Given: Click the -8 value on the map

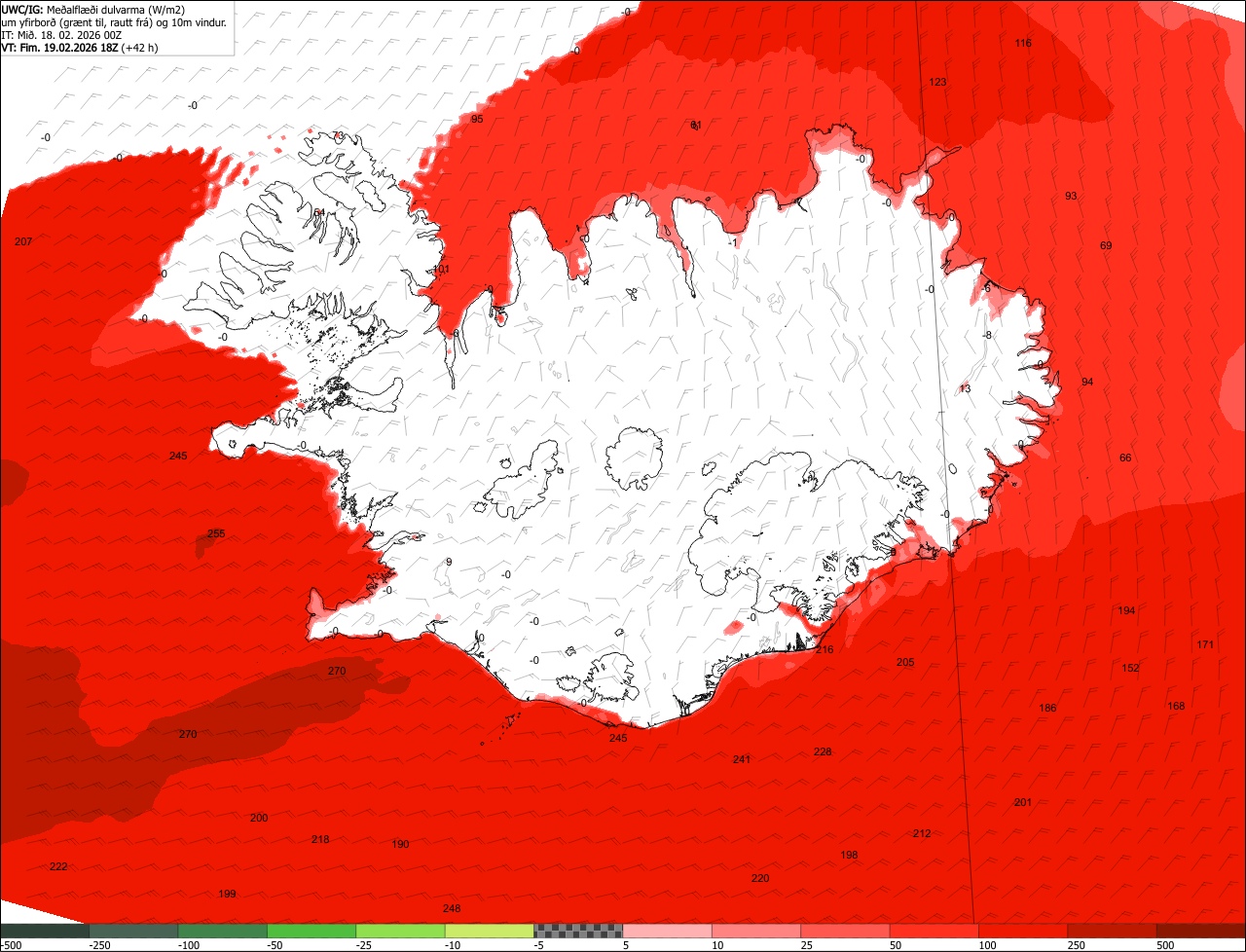Looking at the screenshot, I should [x=987, y=335].
